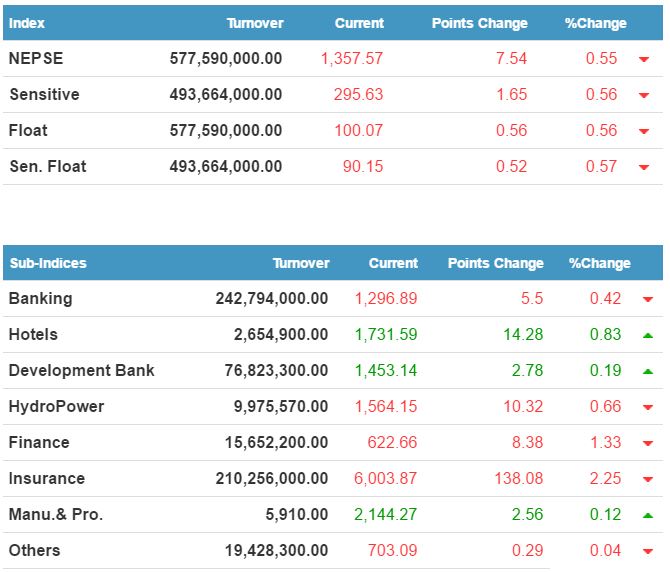Click the Others row label

click(34, 550)
